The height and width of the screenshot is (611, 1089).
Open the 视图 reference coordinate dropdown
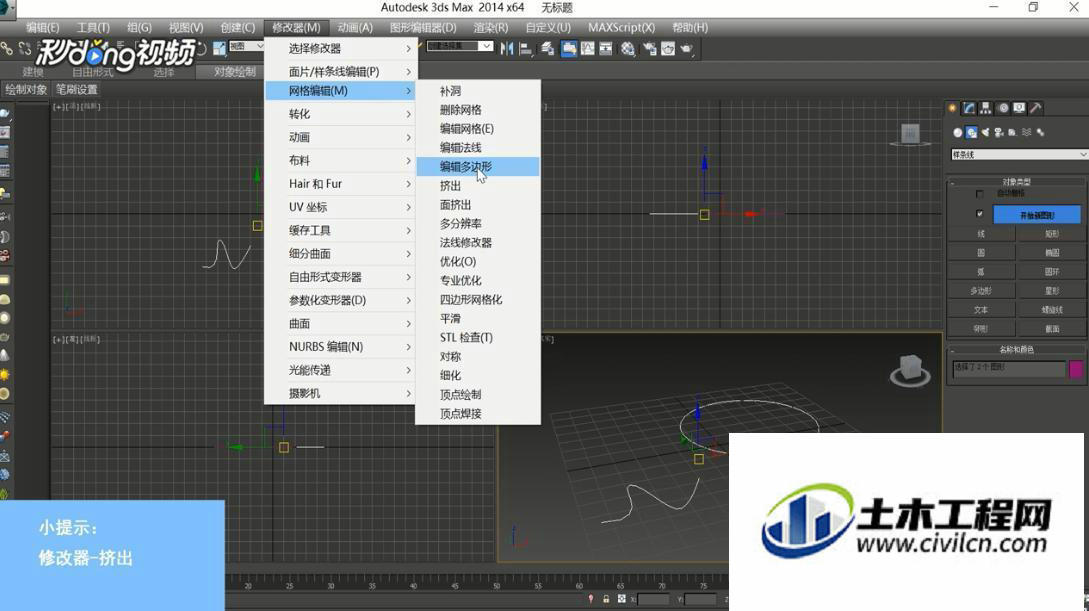coord(247,47)
